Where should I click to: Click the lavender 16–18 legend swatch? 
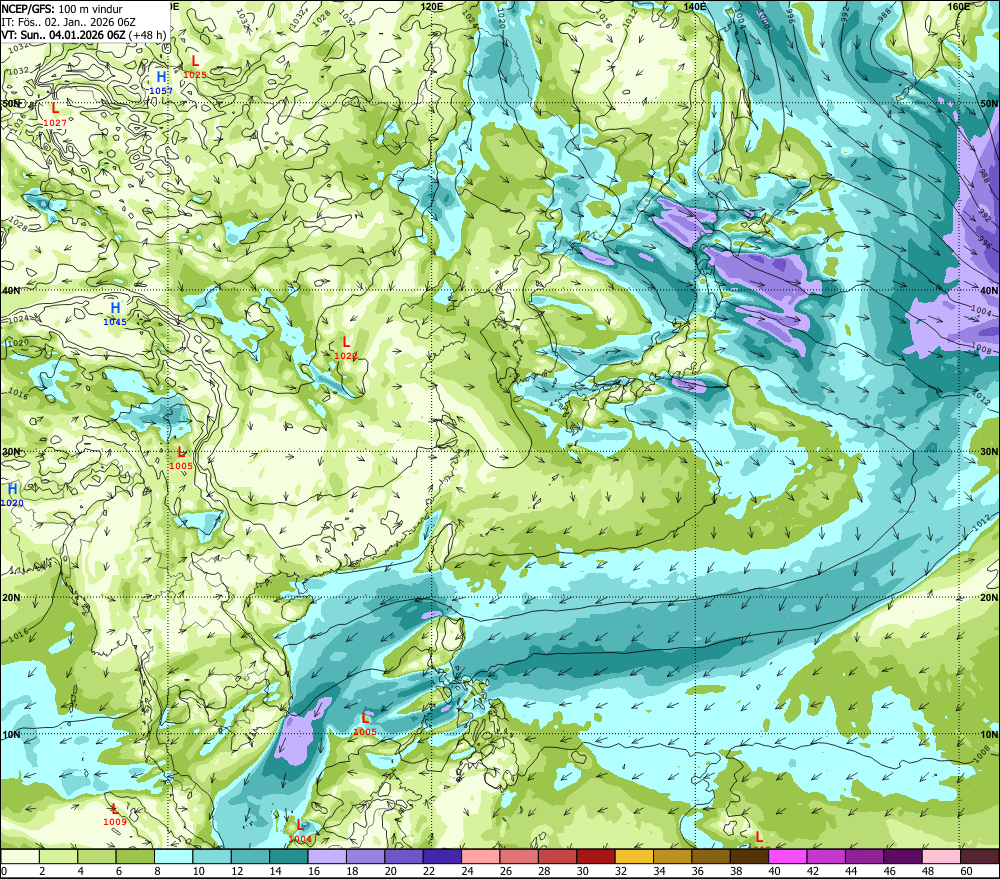pos(327,856)
